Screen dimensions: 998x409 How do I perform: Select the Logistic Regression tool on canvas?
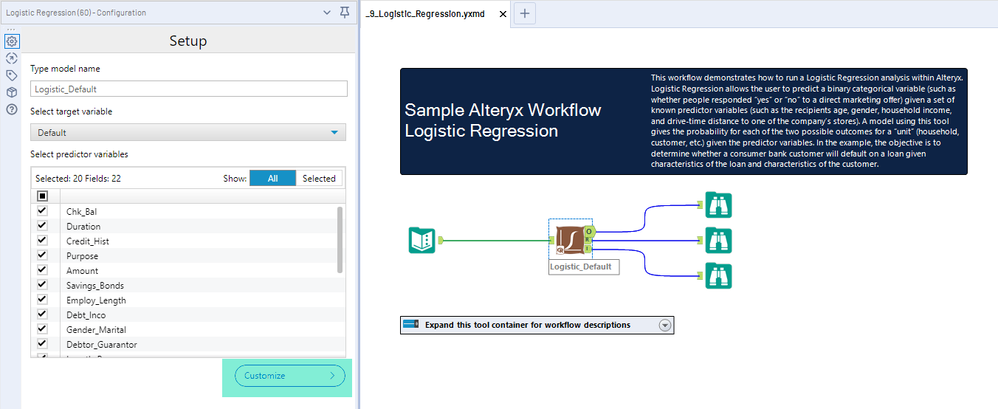pos(568,240)
